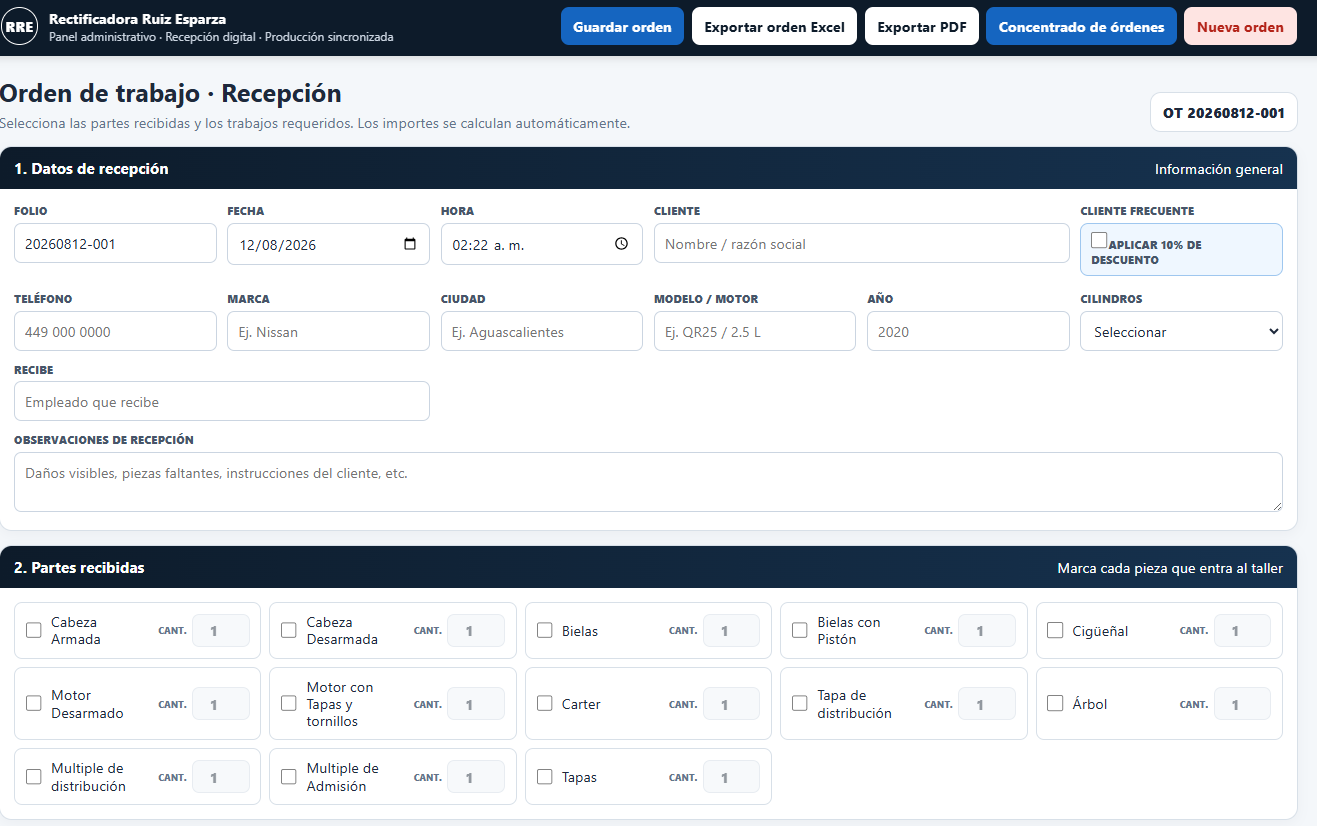
Task: Click the Recibe employee field
Action: pos(222,401)
